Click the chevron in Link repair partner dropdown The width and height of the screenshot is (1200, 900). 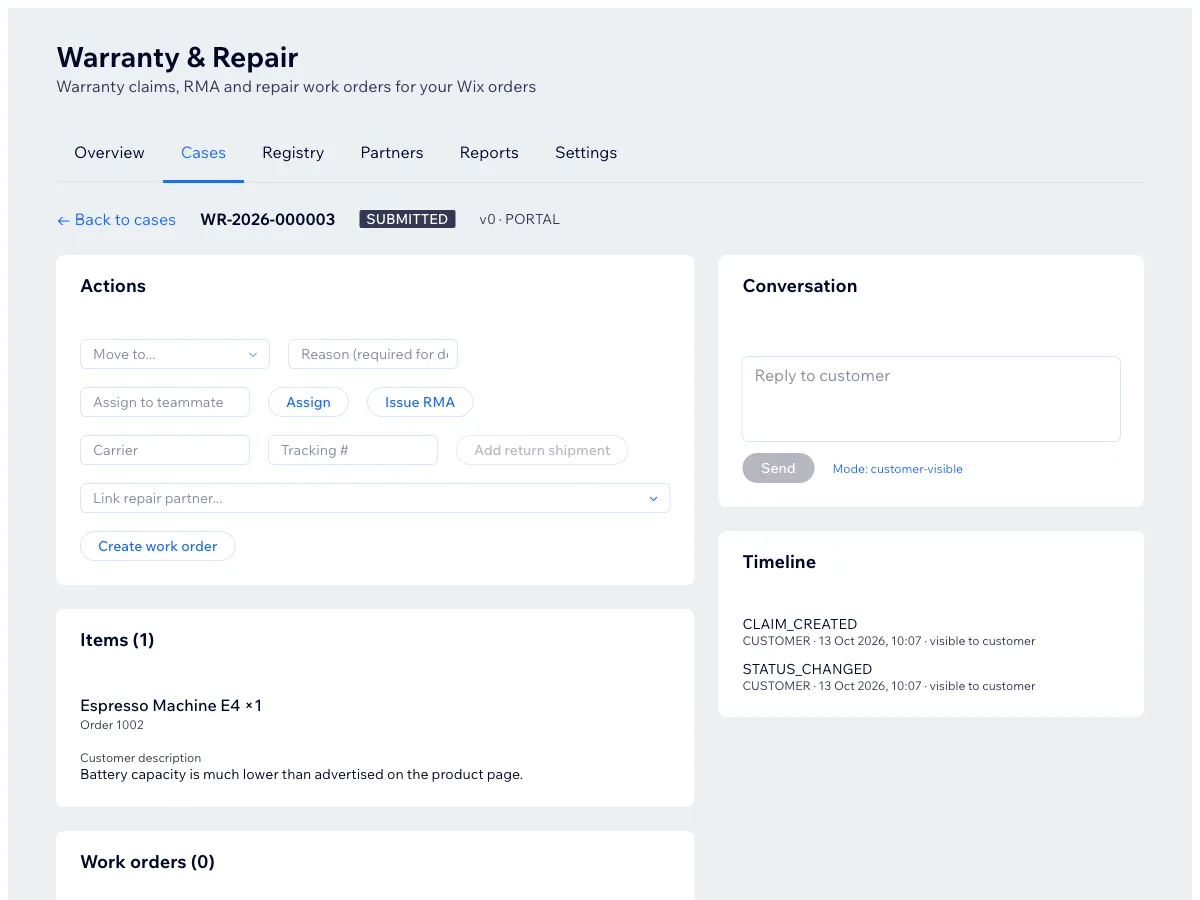point(654,498)
